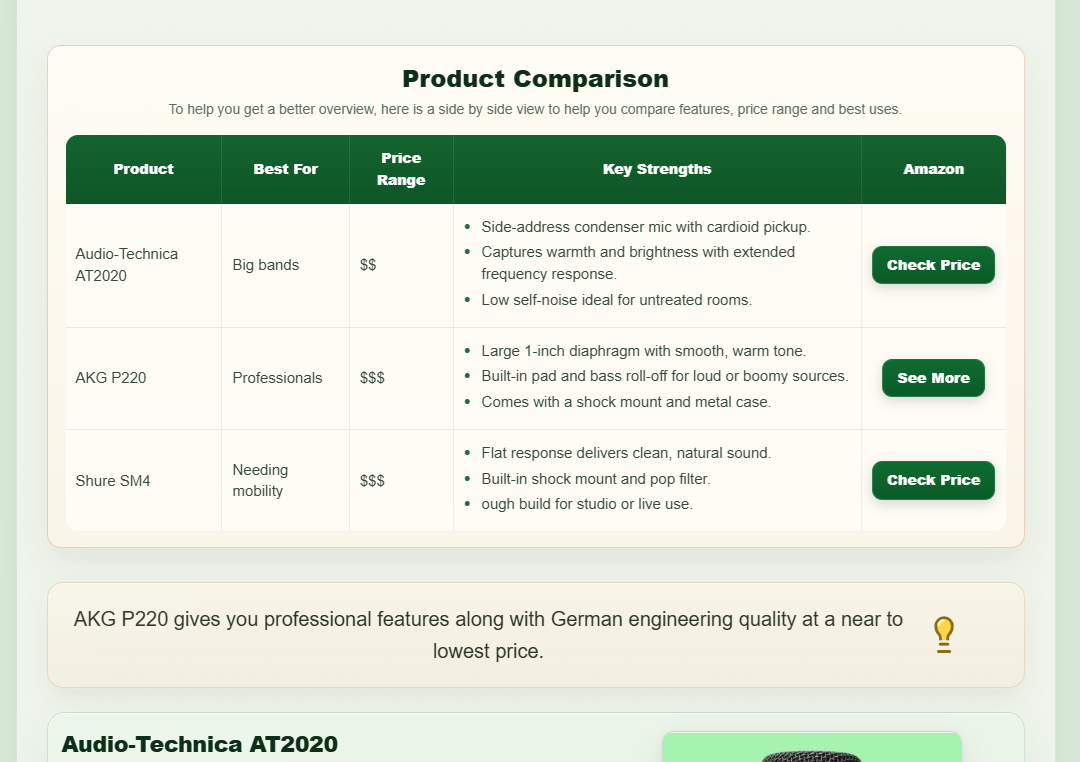Image resolution: width=1080 pixels, height=762 pixels.
Task: Click the Professionals cell
Action: point(285,378)
